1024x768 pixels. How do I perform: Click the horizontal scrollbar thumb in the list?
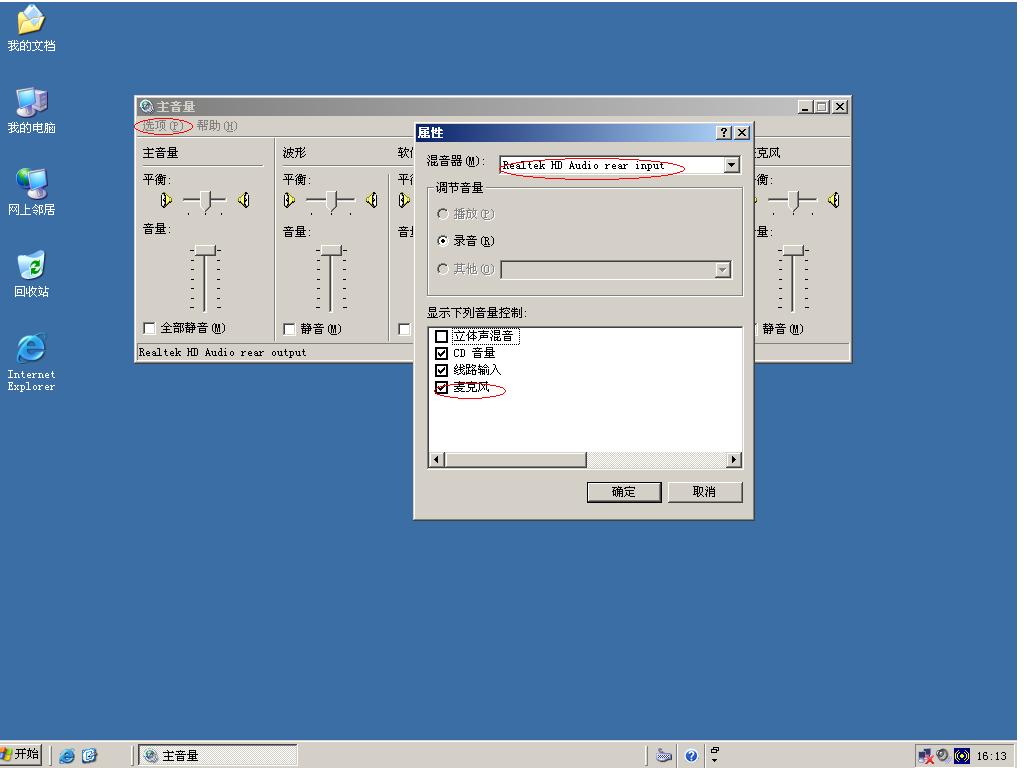pyautogui.click(x=515, y=460)
